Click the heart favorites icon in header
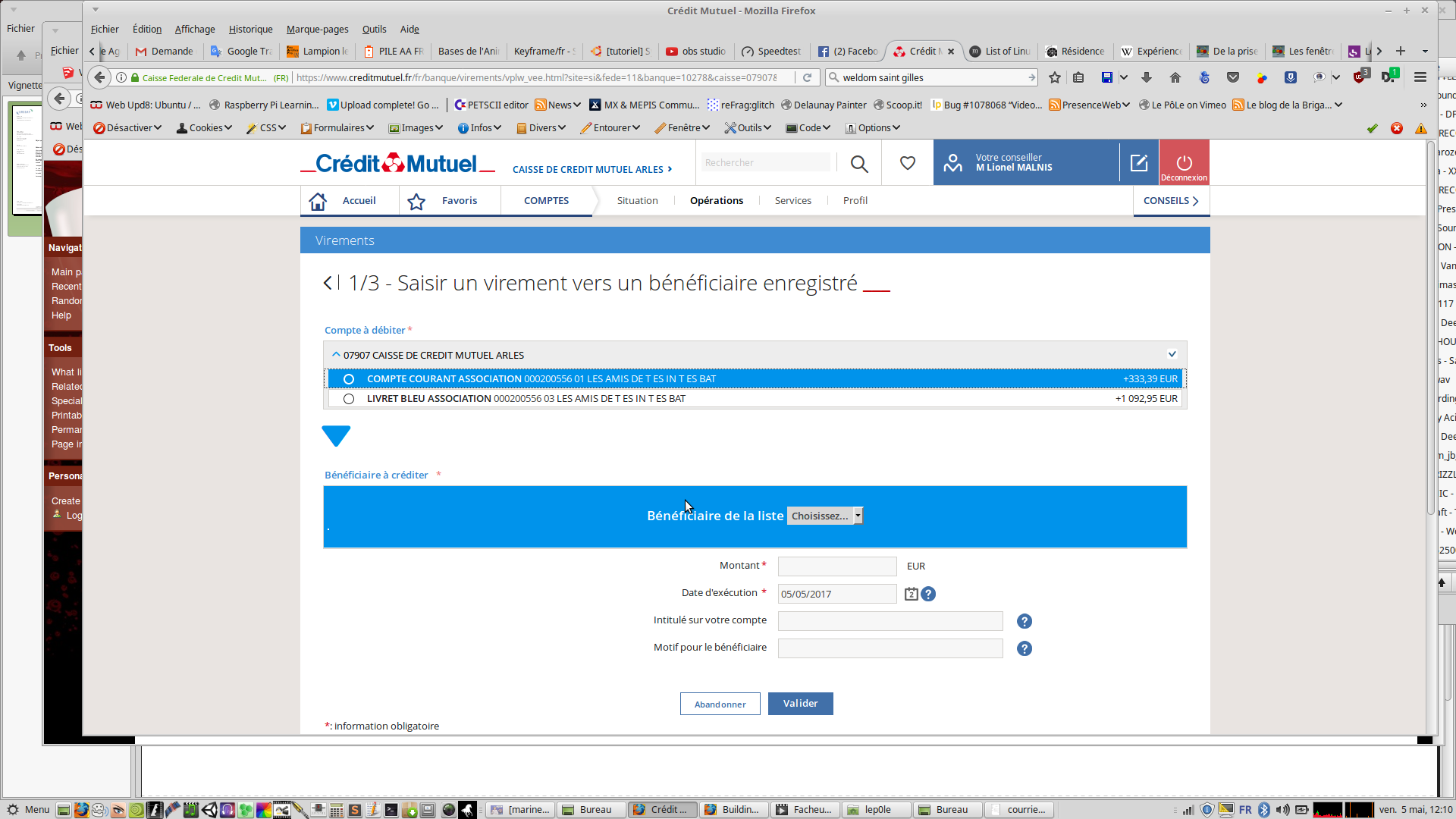This screenshot has width=1456, height=819. 907,163
